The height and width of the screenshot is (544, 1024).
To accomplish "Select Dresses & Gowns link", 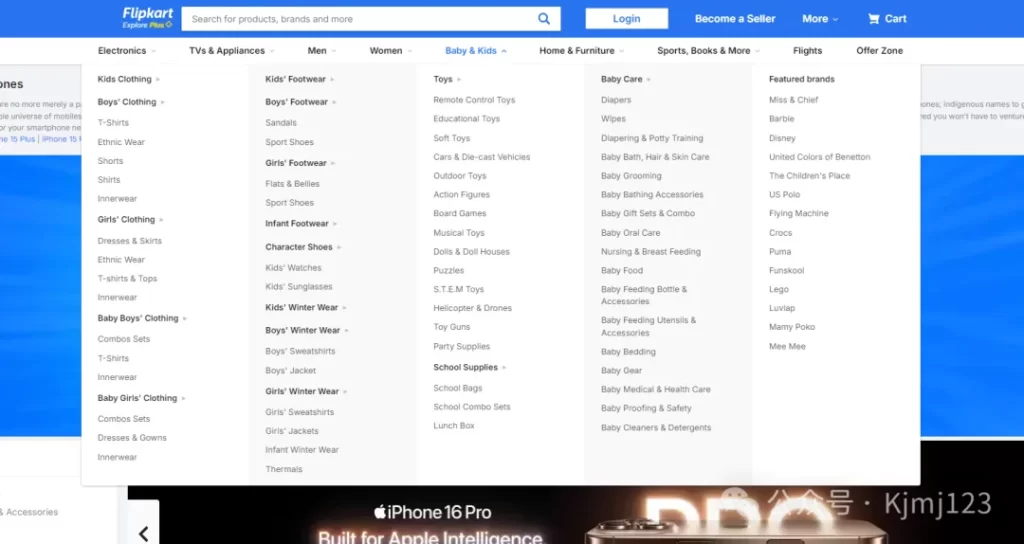I will pyautogui.click(x=132, y=438).
